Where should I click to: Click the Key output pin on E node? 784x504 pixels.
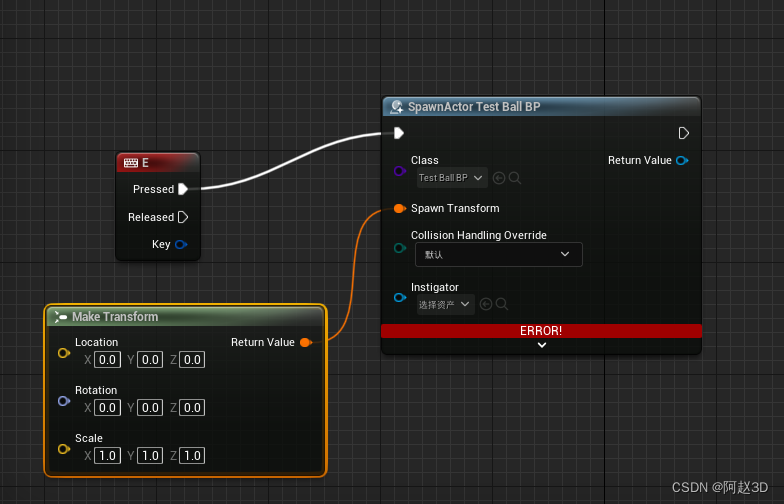tap(181, 244)
